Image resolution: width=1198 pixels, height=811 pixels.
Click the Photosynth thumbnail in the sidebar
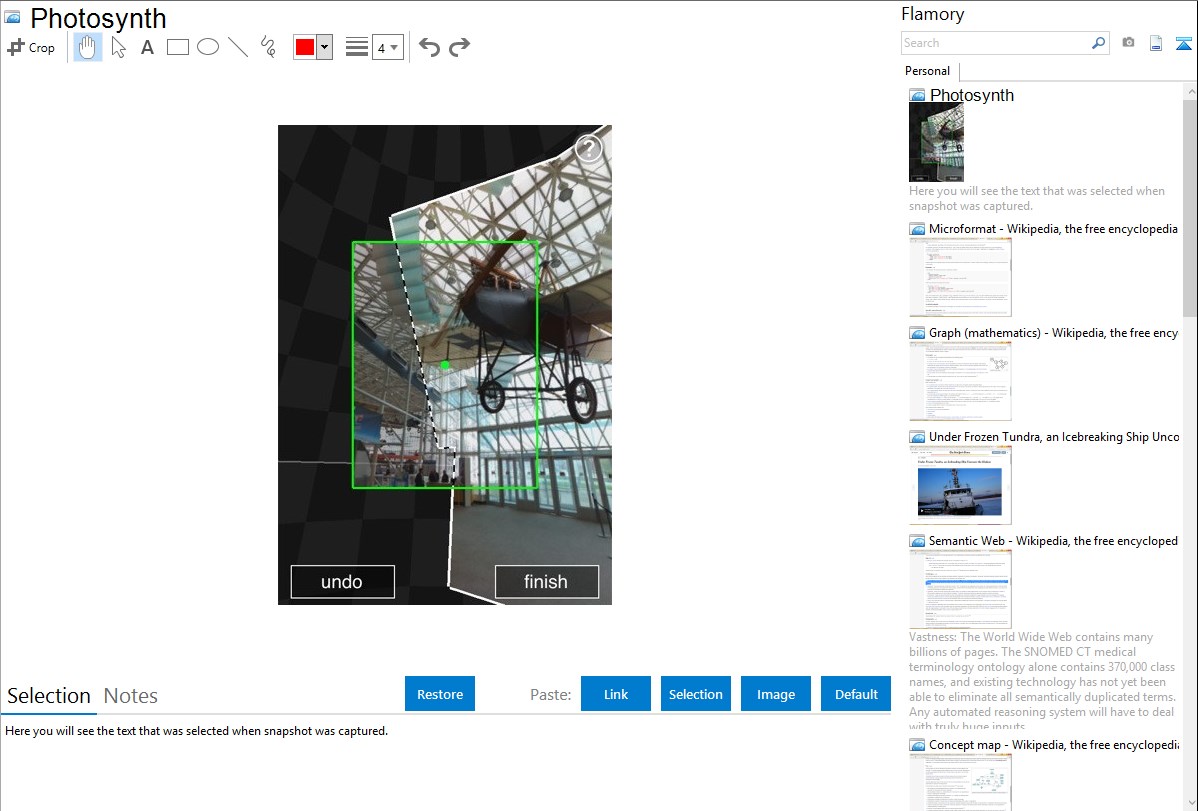point(937,143)
